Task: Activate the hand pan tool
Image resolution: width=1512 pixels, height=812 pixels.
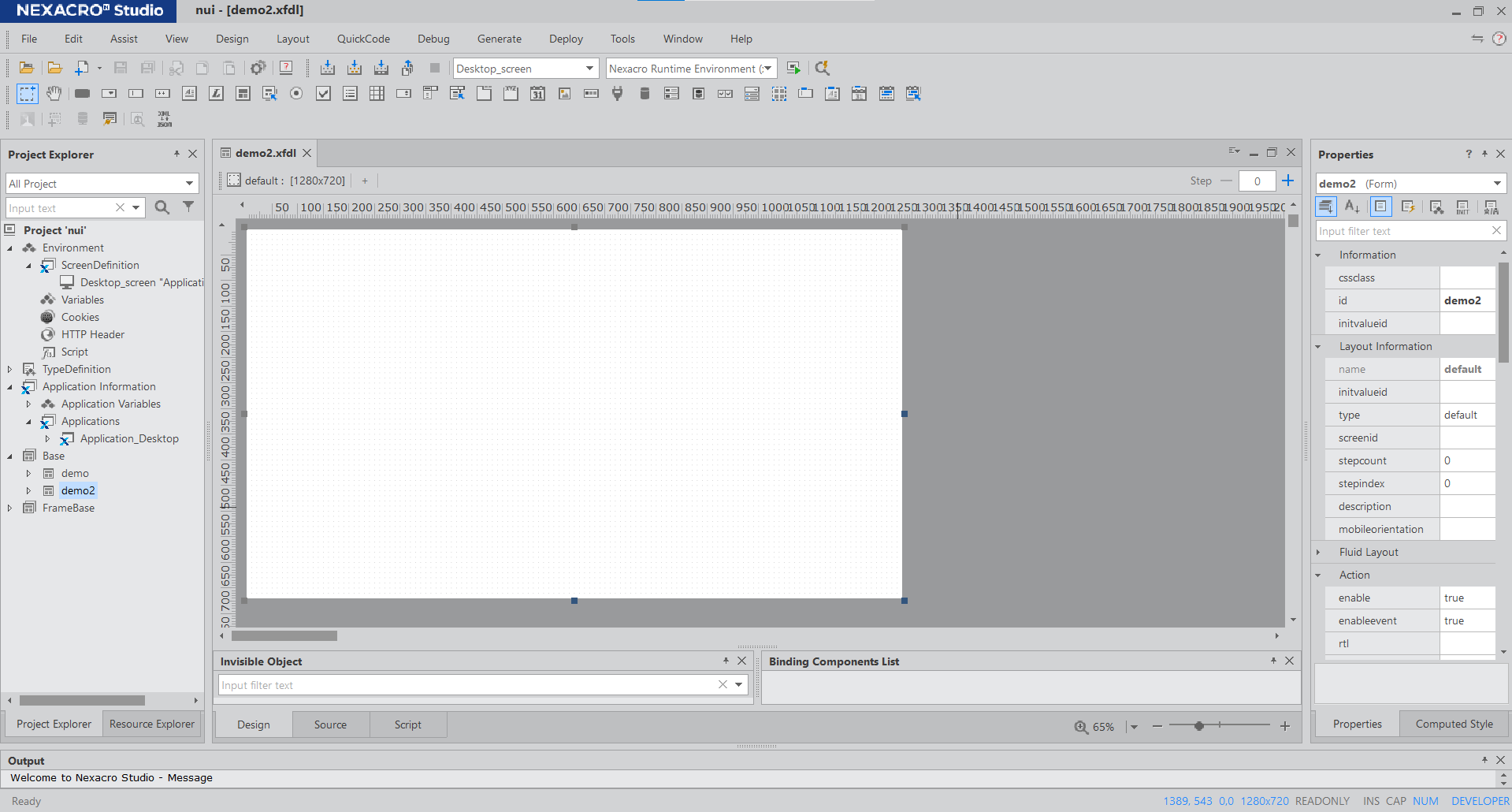Action: click(x=54, y=94)
